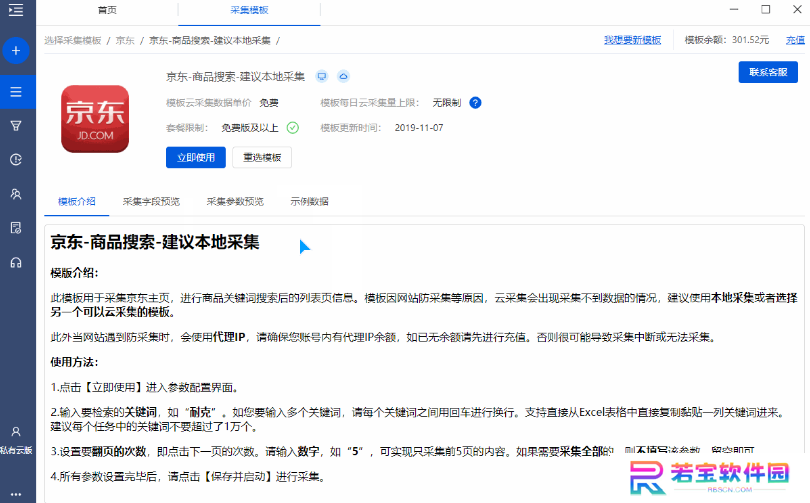The height and width of the screenshot is (503, 810).
Task: Open the headset support sidebar icon
Action: (x=16, y=262)
